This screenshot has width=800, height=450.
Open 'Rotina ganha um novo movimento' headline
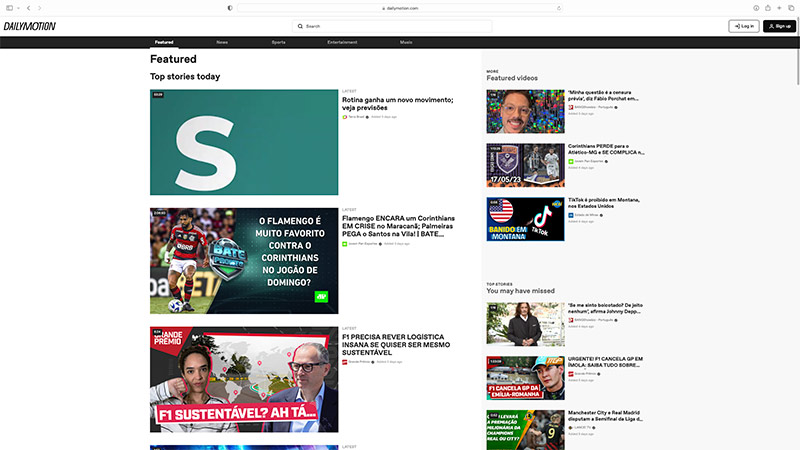(x=397, y=104)
